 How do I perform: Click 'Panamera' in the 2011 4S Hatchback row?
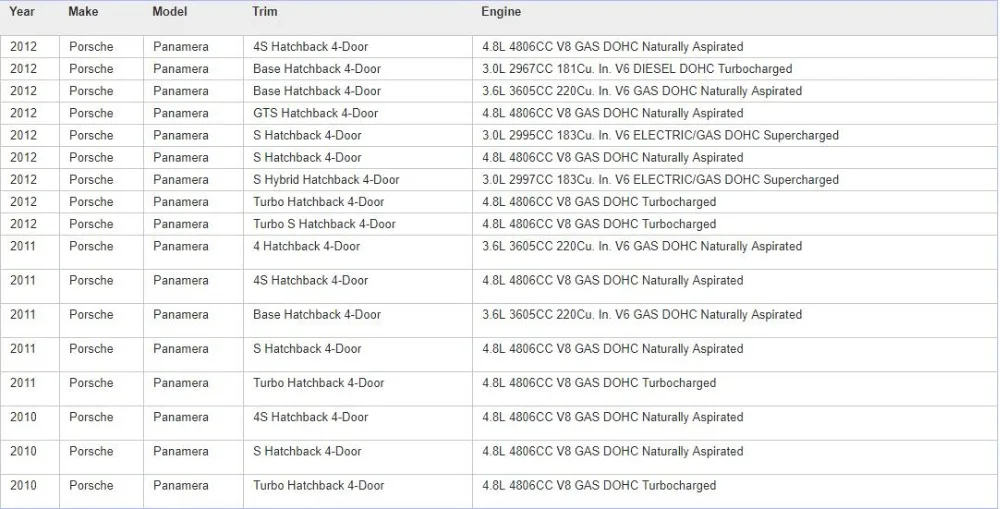[x=181, y=281]
